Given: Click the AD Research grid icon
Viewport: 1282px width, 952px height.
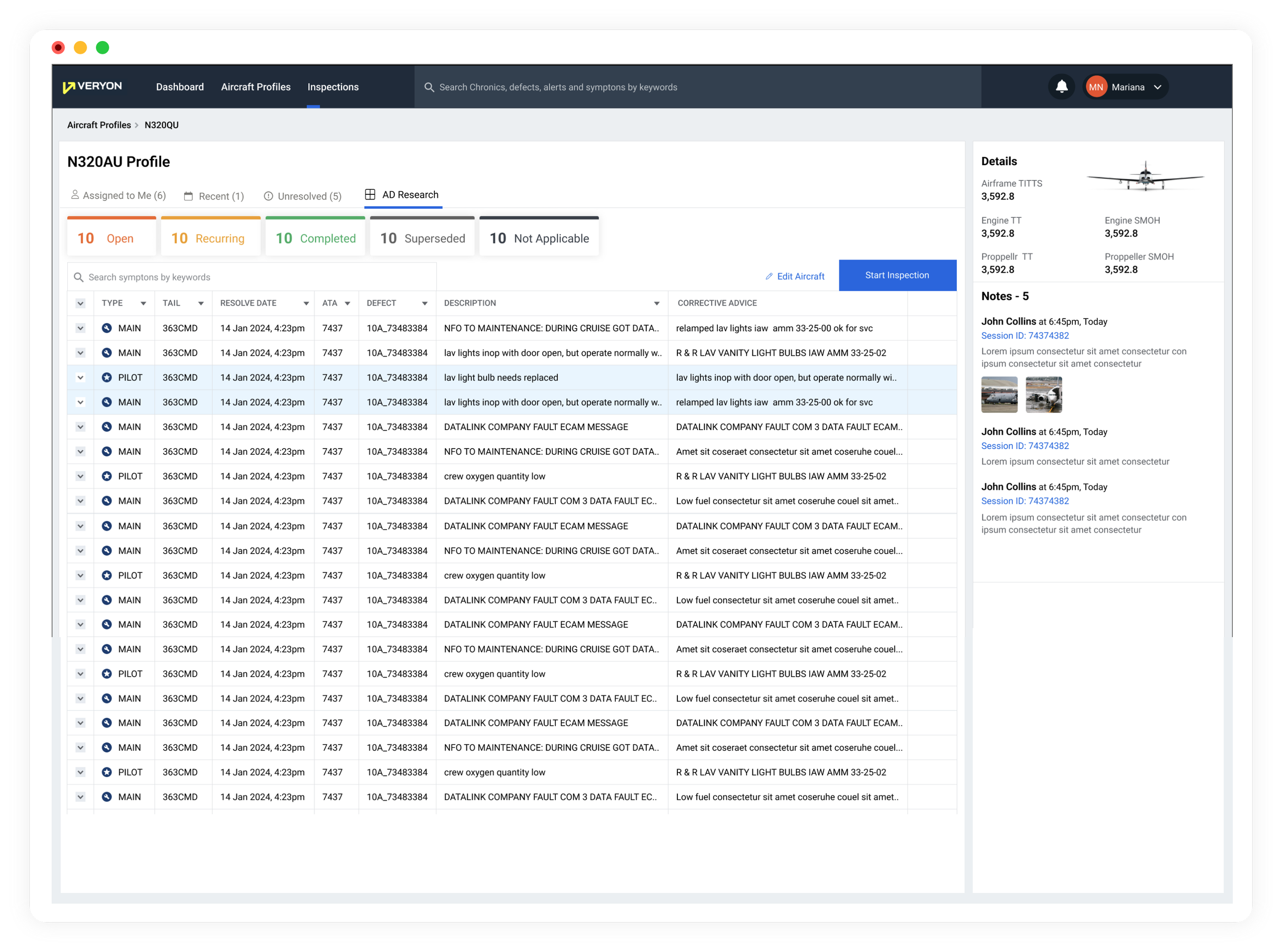Looking at the screenshot, I should 370,195.
